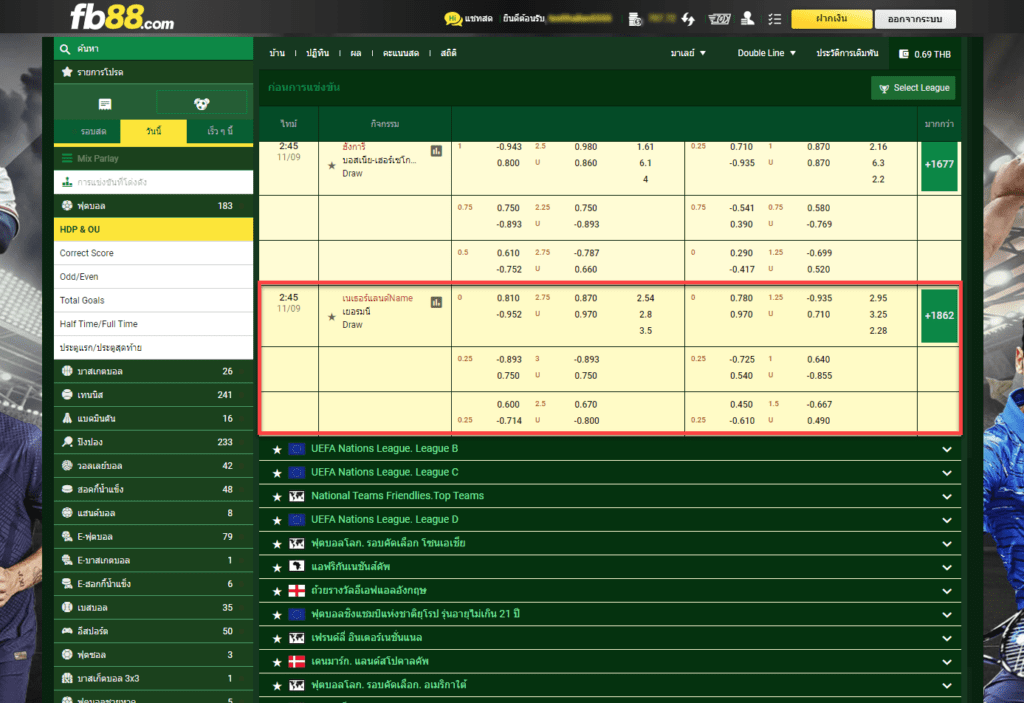The image size is (1024, 703).
Task: Select the bet slip list icon in sidebar
Action: (x=104, y=104)
